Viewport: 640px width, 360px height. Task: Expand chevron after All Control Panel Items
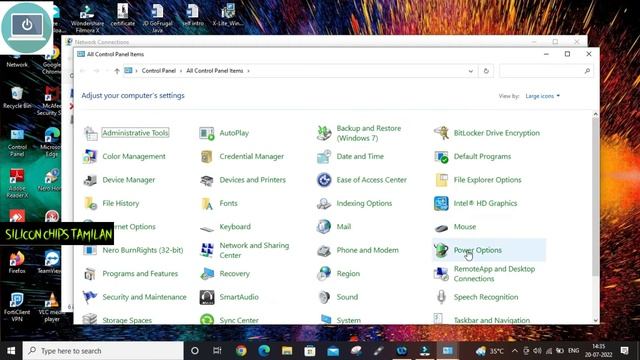(x=248, y=71)
